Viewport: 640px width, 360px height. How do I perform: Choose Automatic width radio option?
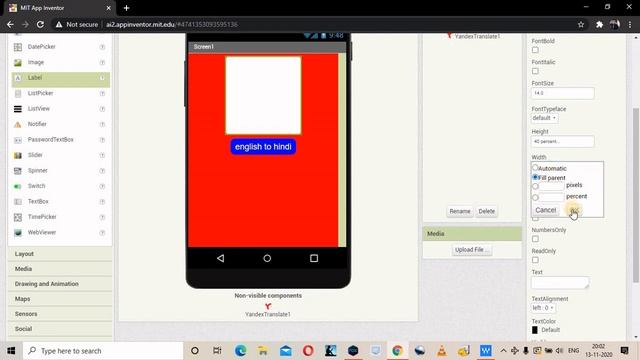click(x=535, y=168)
